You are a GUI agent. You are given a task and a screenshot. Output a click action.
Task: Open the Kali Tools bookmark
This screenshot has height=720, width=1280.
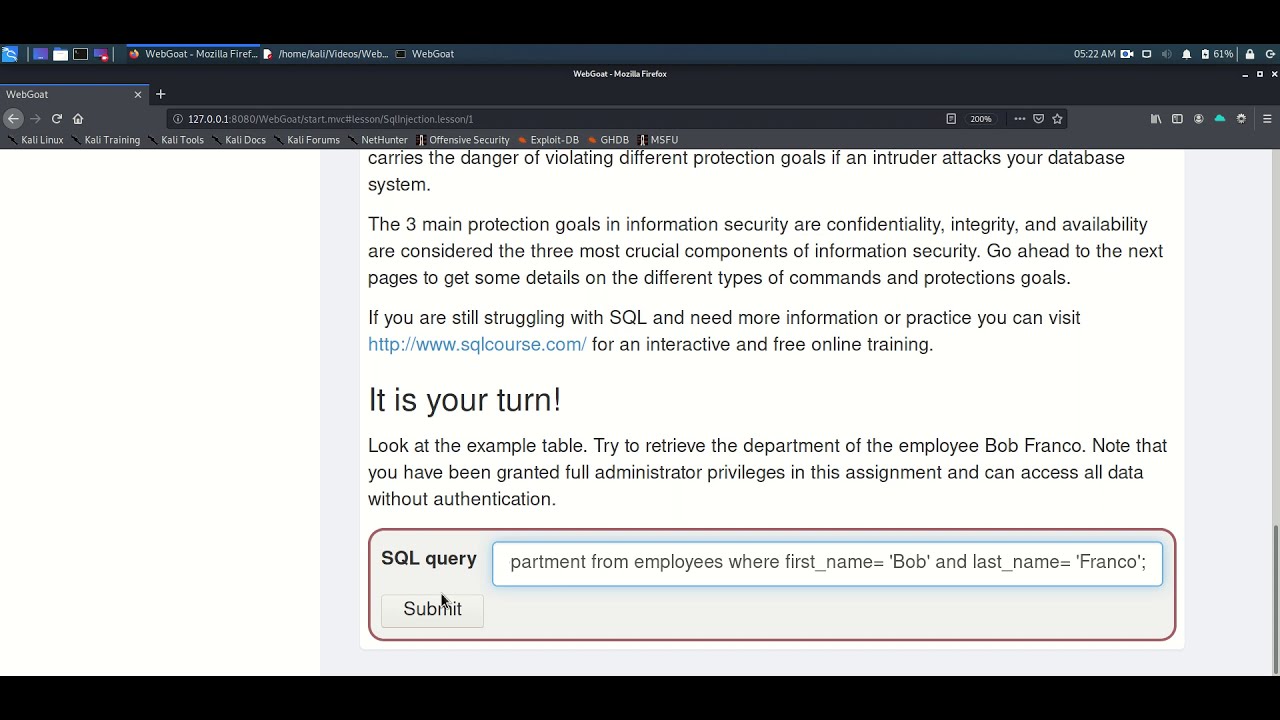click(176, 140)
